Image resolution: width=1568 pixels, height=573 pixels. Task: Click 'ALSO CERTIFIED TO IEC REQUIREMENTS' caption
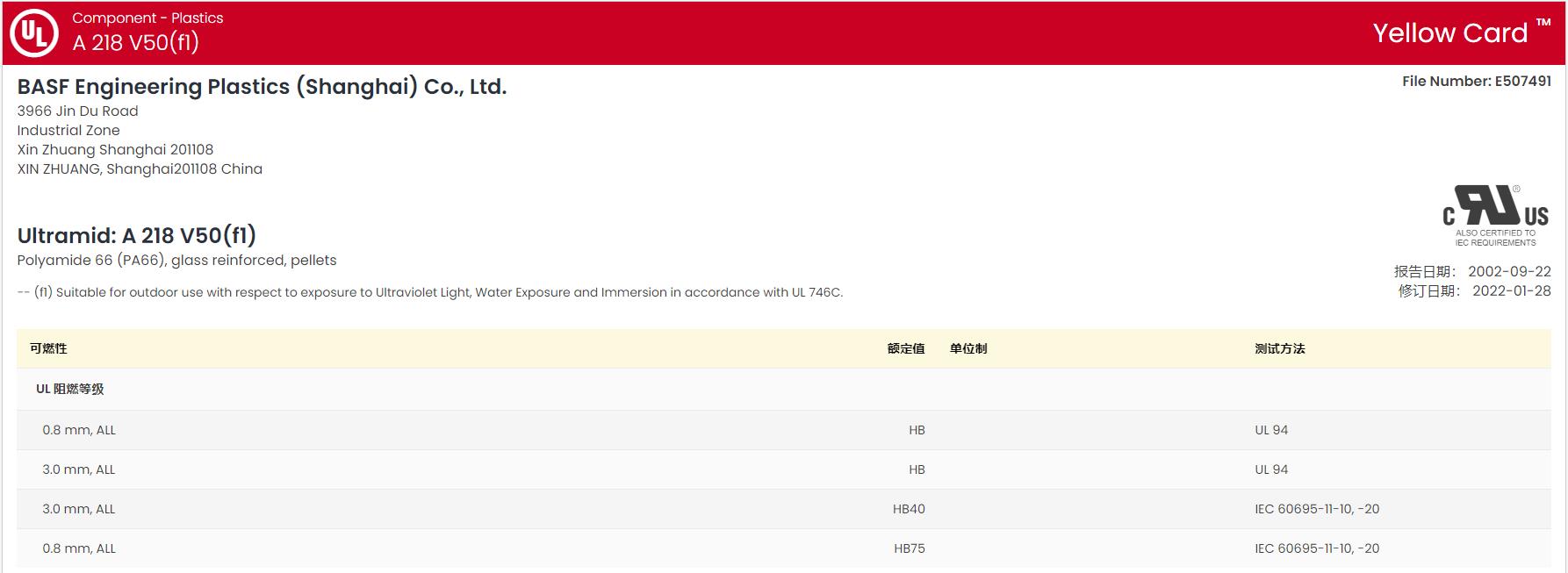(x=1495, y=238)
